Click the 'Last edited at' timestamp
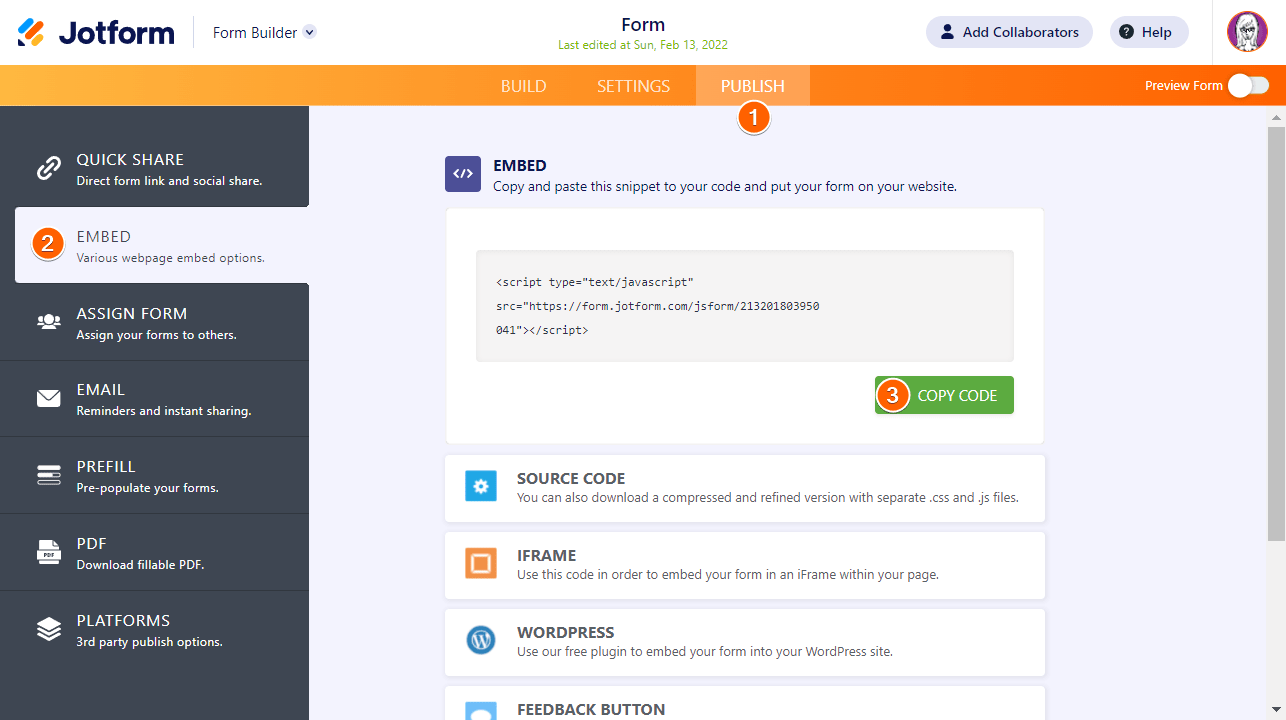Viewport: 1286px width, 720px height. 643,45
